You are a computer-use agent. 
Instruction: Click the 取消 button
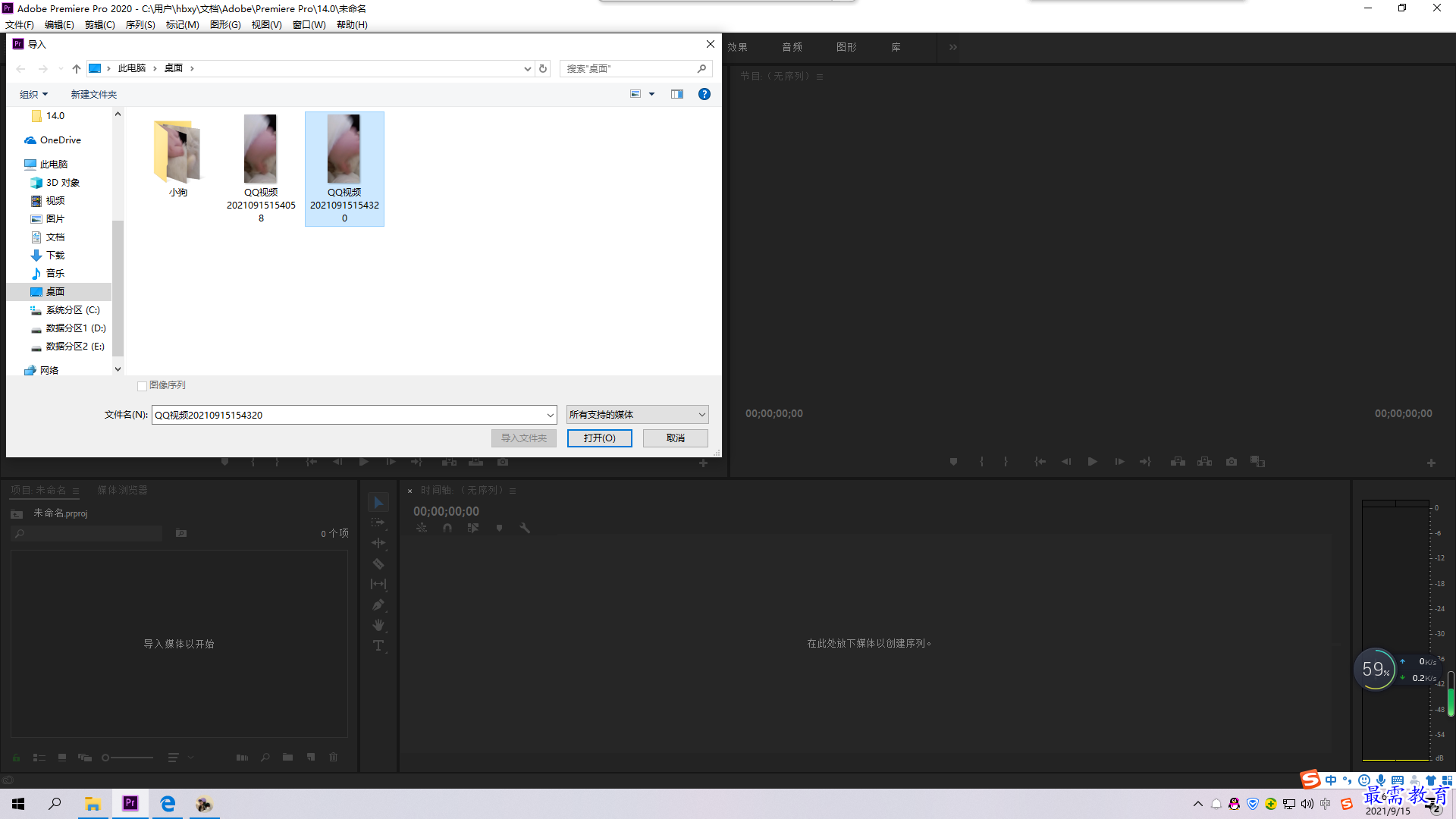click(676, 438)
